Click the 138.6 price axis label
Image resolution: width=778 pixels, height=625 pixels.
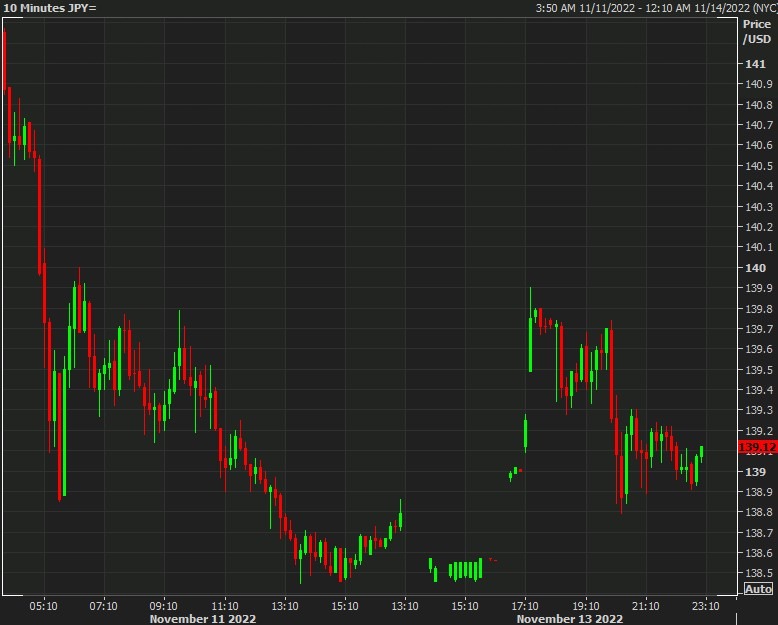click(759, 553)
